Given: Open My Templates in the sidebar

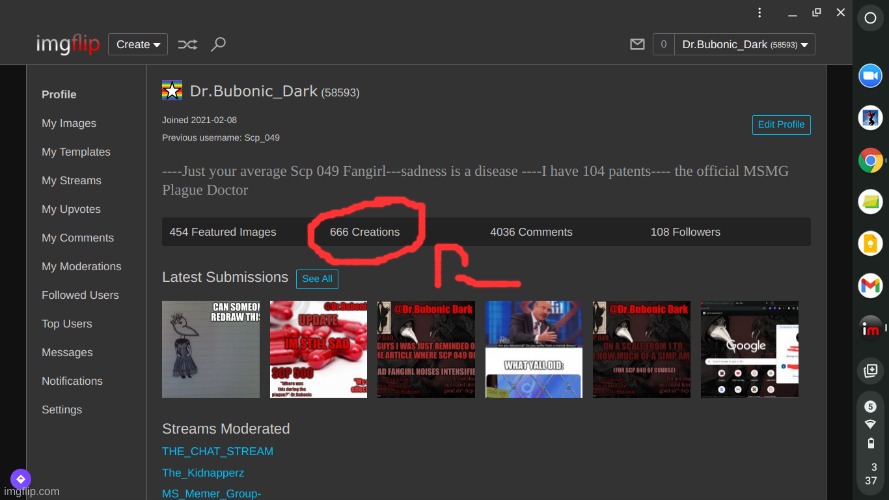Looking at the screenshot, I should [76, 152].
